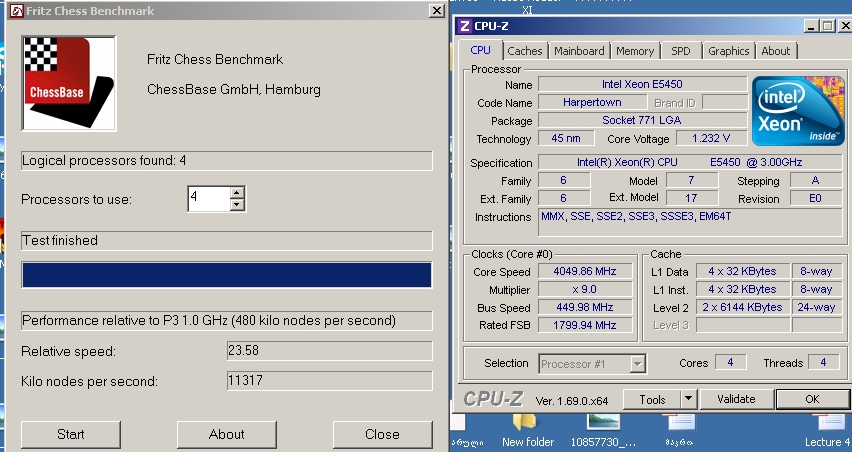
Task: Click the Instructions list field
Action: (x=690, y=223)
